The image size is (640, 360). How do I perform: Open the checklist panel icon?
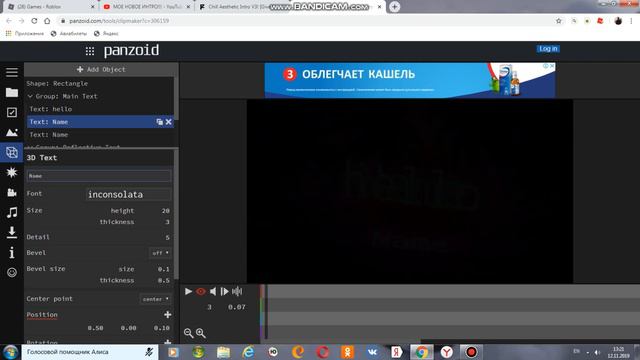click(12, 113)
